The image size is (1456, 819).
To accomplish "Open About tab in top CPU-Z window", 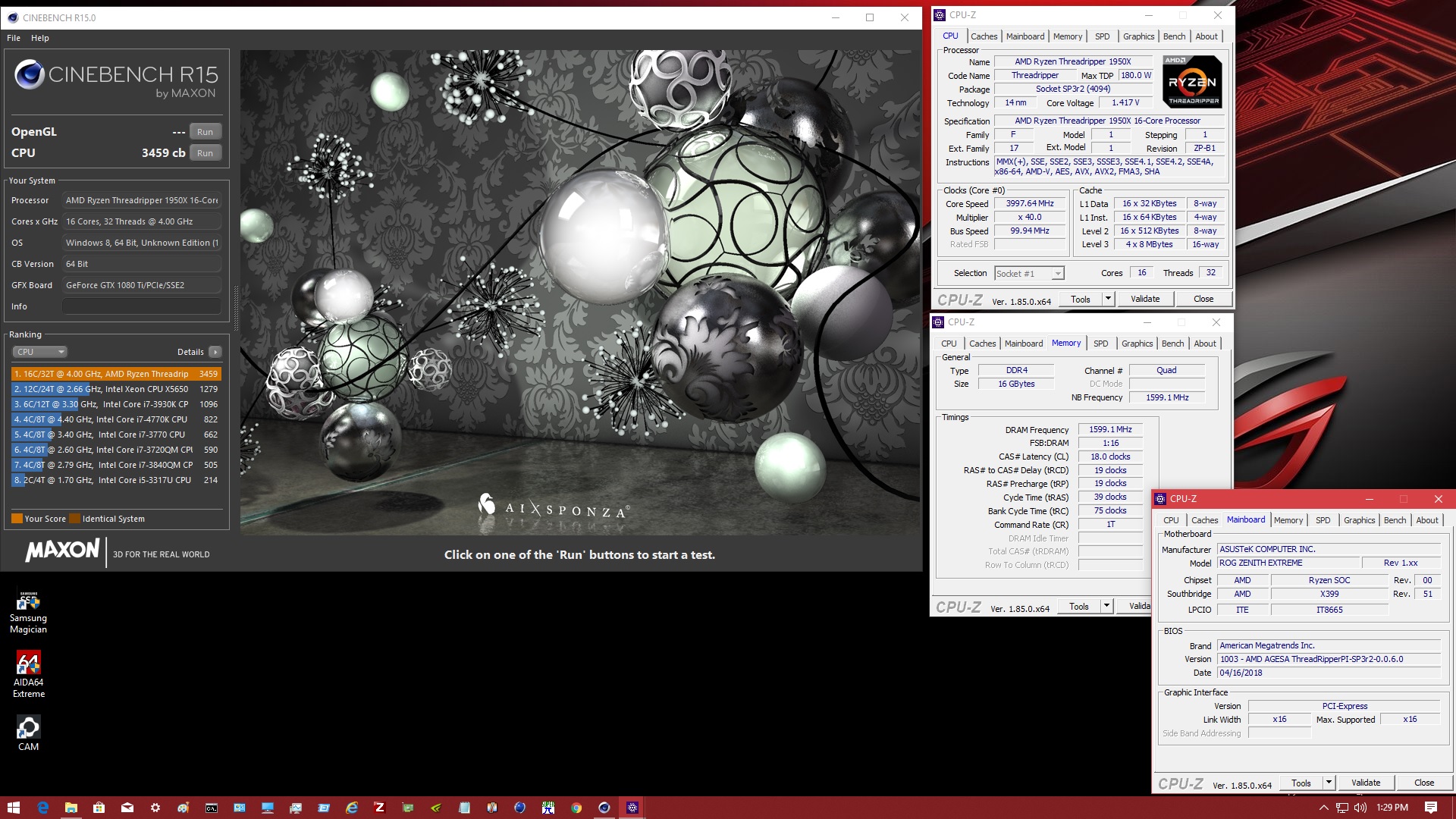I will [1207, 36].
